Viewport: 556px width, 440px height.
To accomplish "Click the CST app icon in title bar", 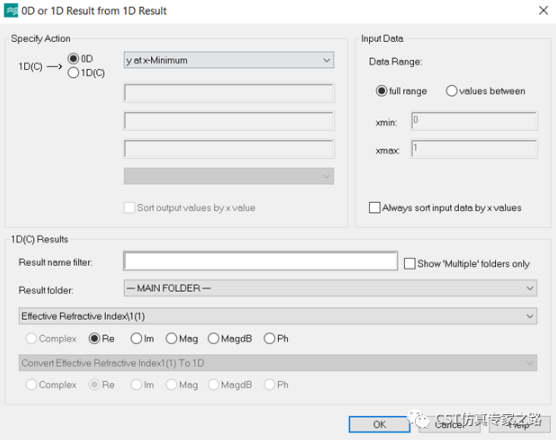I will tap(11, 11).
